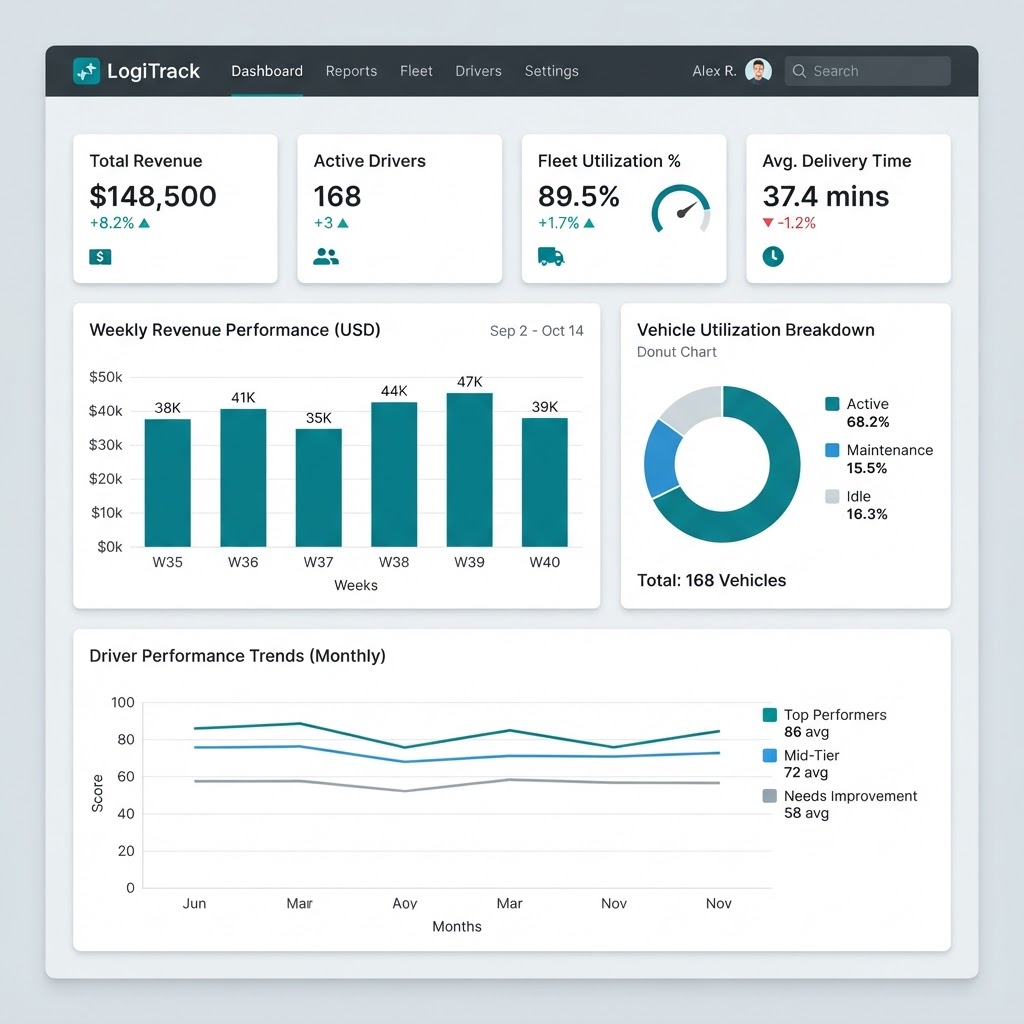Click the dollar bill revenue icon
Screen dimensions: 1024x1024
100,257
